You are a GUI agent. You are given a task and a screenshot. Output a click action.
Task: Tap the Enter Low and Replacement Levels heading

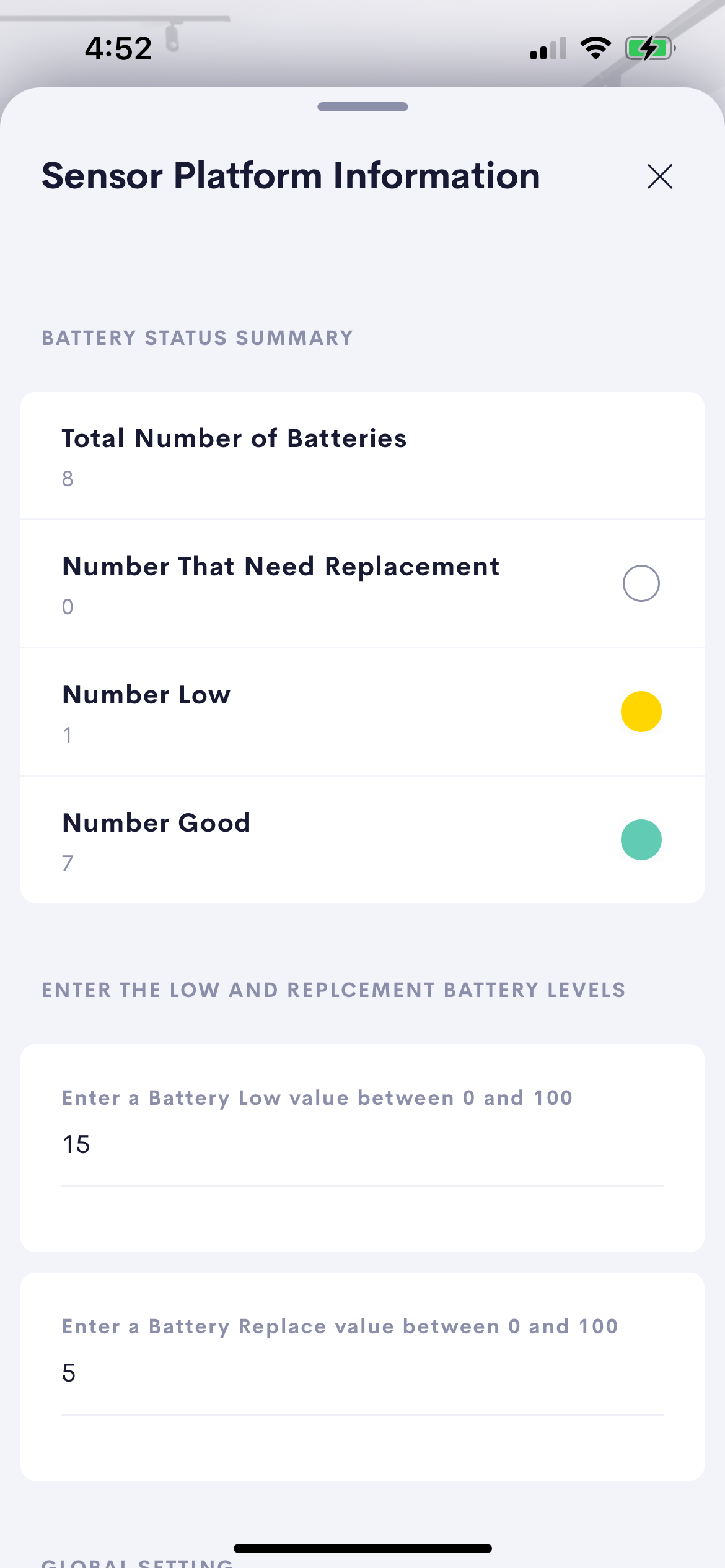(x=333, y=990)
